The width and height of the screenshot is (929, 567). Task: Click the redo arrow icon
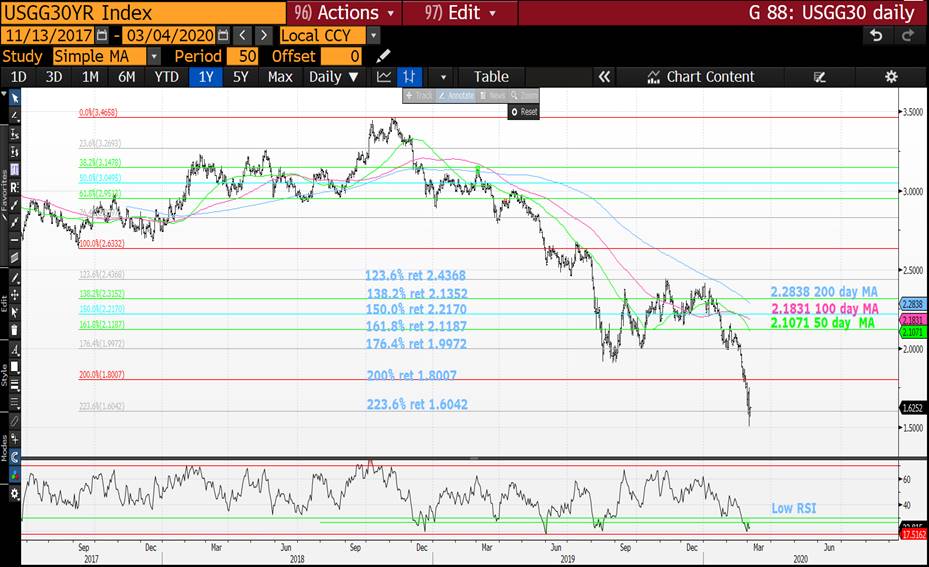pos(907,36)
